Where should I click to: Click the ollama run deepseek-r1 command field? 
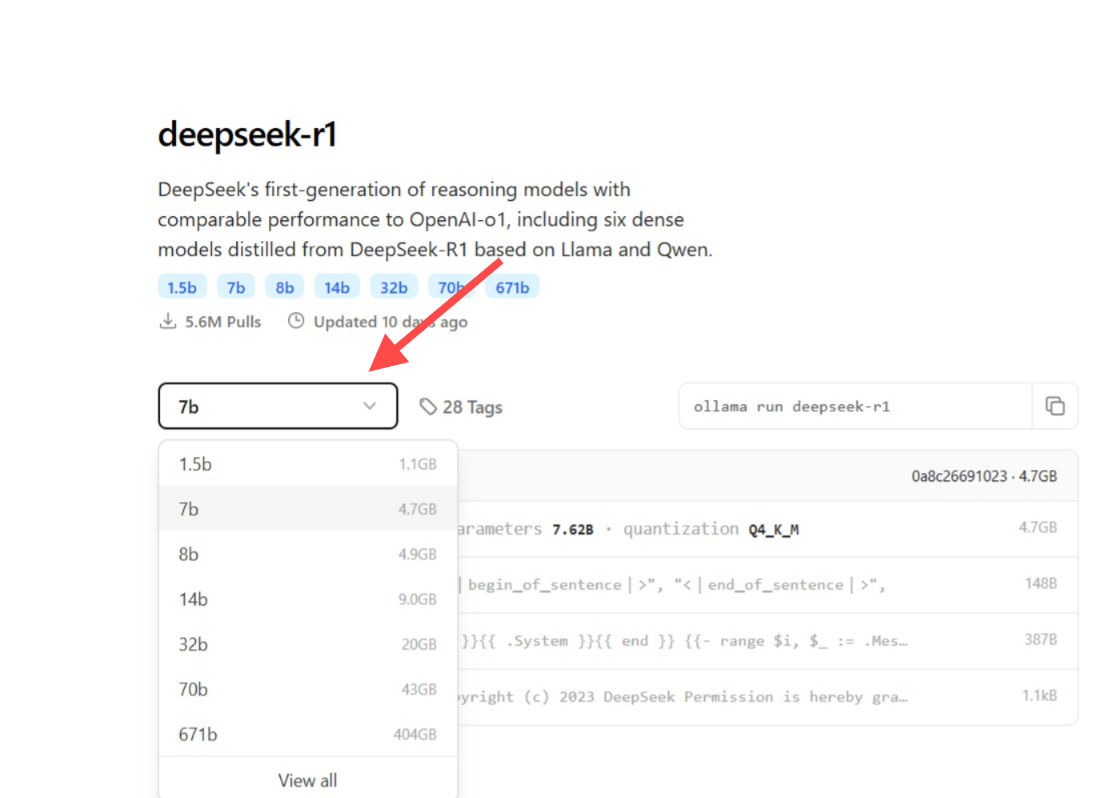pos(855,406)
